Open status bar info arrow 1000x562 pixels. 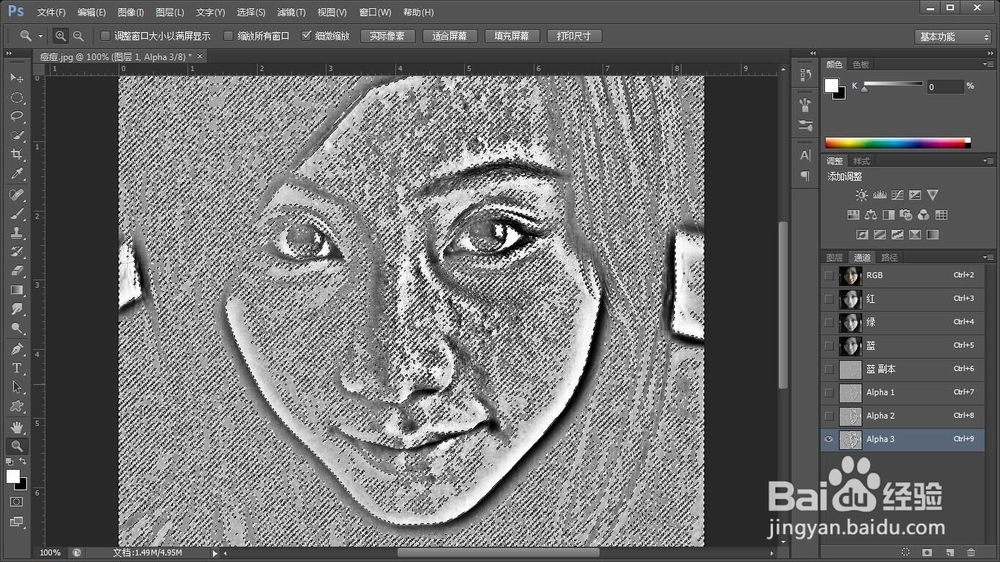tap(215, 553)
